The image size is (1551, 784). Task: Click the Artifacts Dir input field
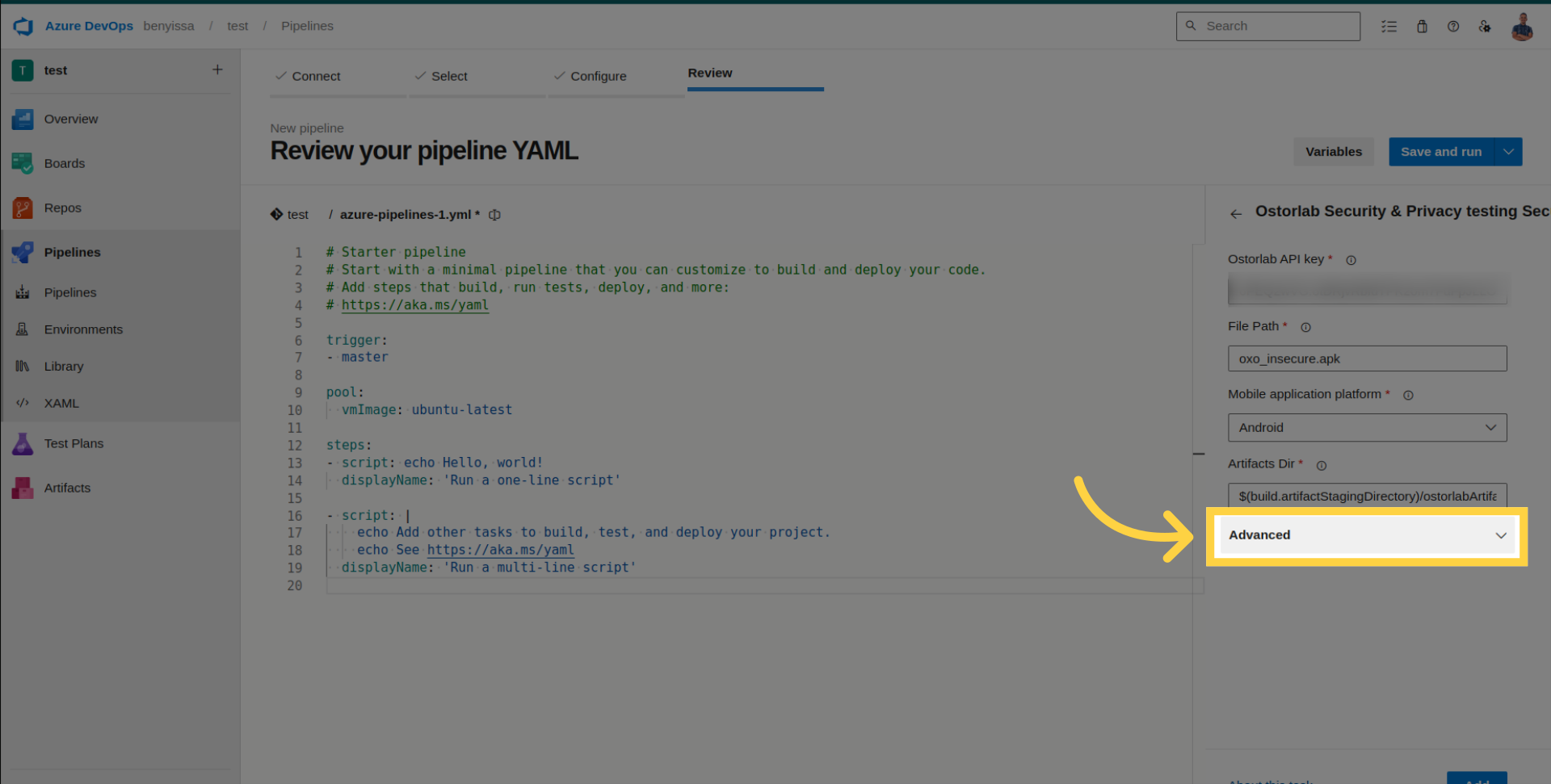click(1367, 495)
